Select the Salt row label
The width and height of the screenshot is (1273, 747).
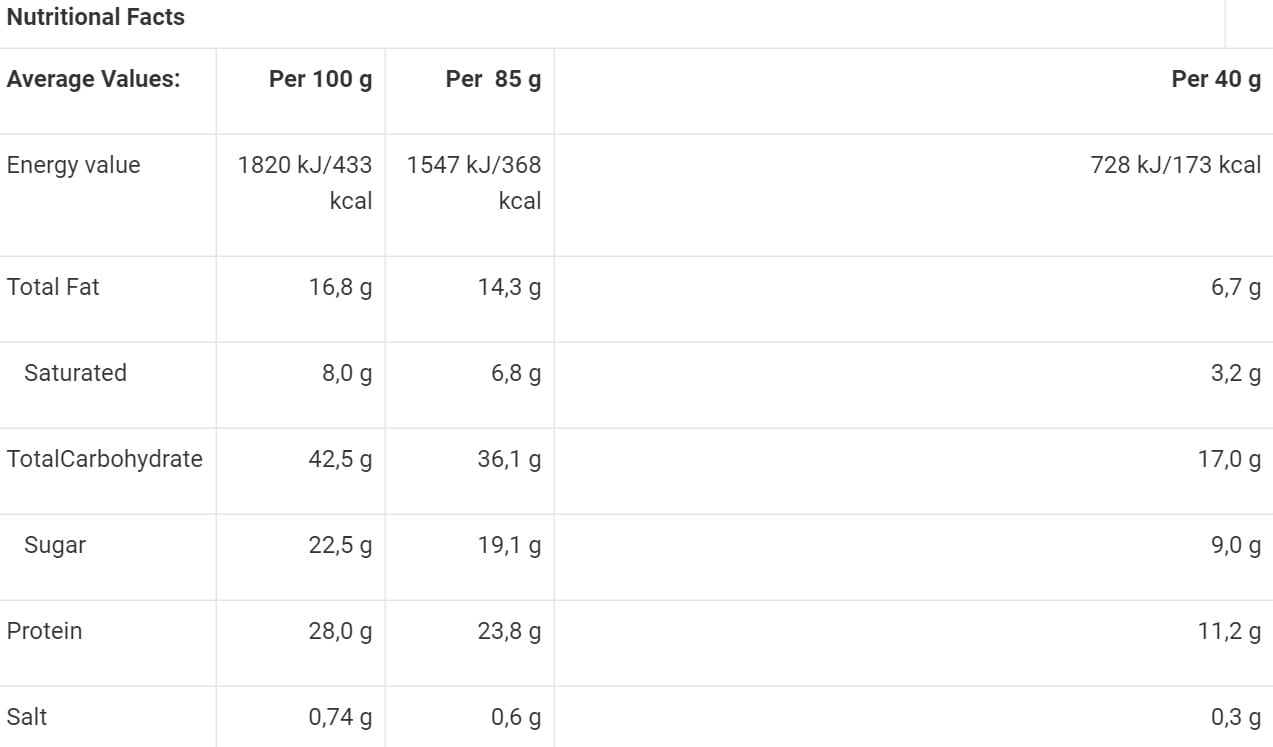27,717
